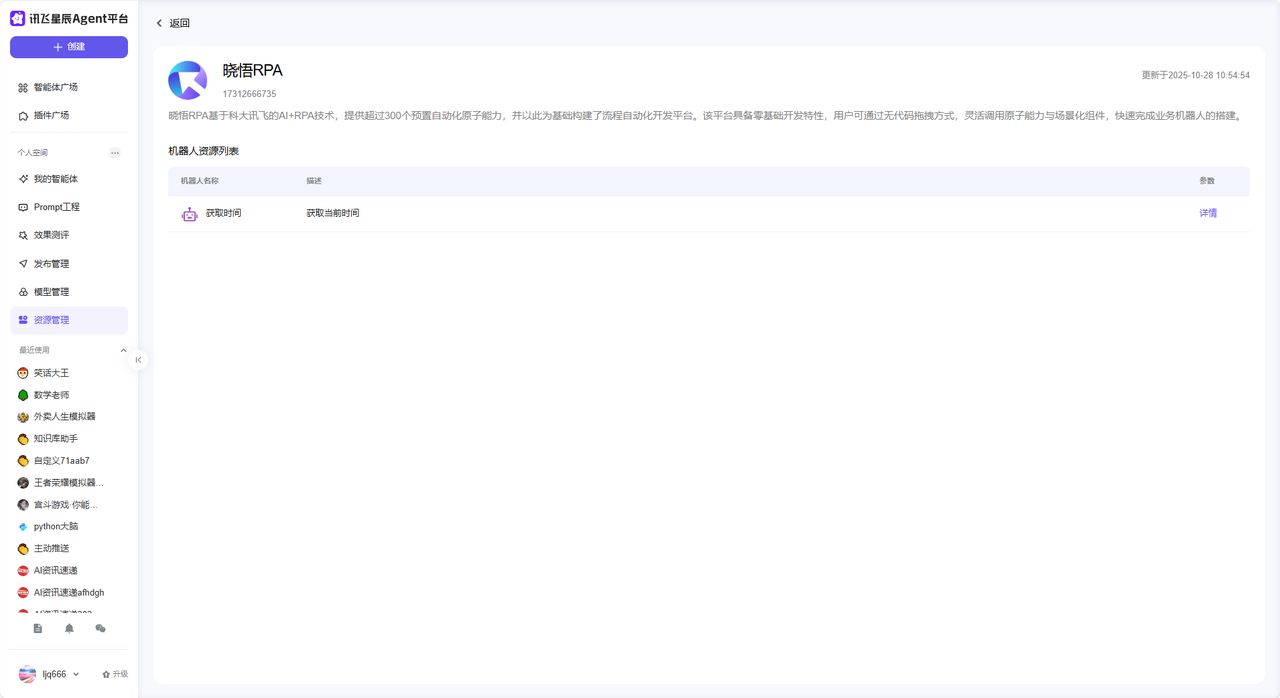1280x698 pixels.
Task: Click the robot icon beside 获取时间
Action: click(x=189, y=214)
